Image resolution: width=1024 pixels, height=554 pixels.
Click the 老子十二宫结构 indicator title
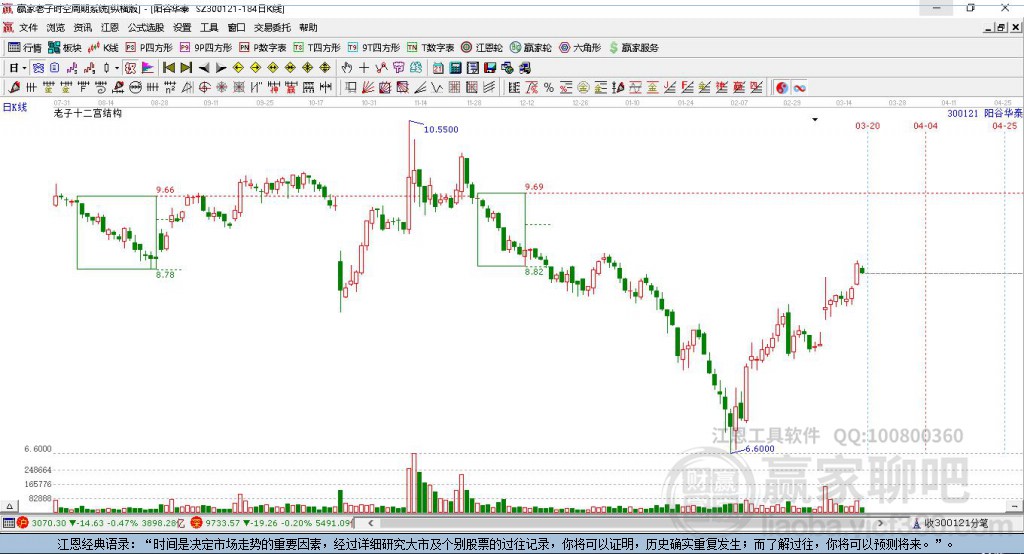tap(88, 113)
